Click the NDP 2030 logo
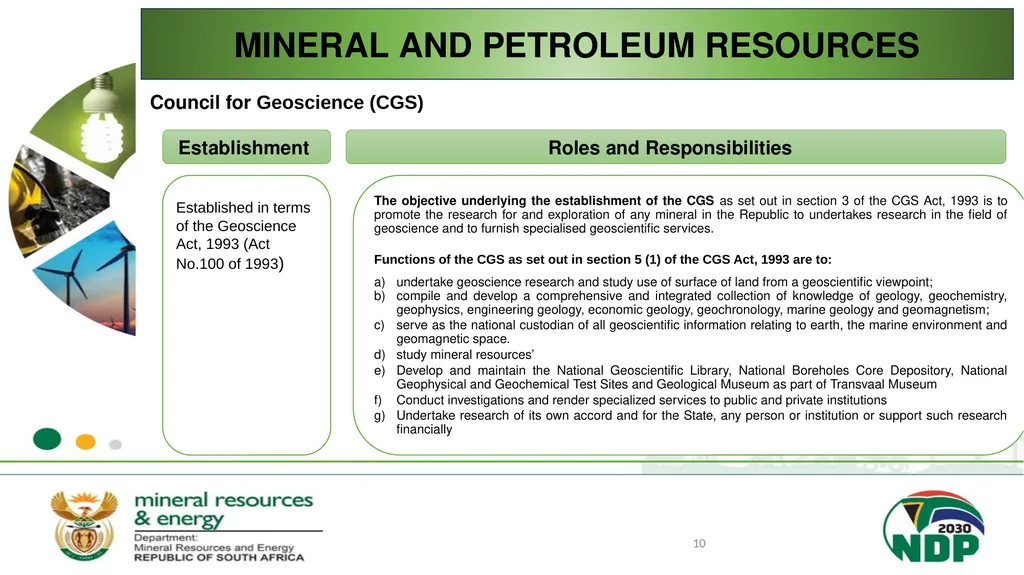The width and height of the screenshot is (1024, 575). click(934, 527)
